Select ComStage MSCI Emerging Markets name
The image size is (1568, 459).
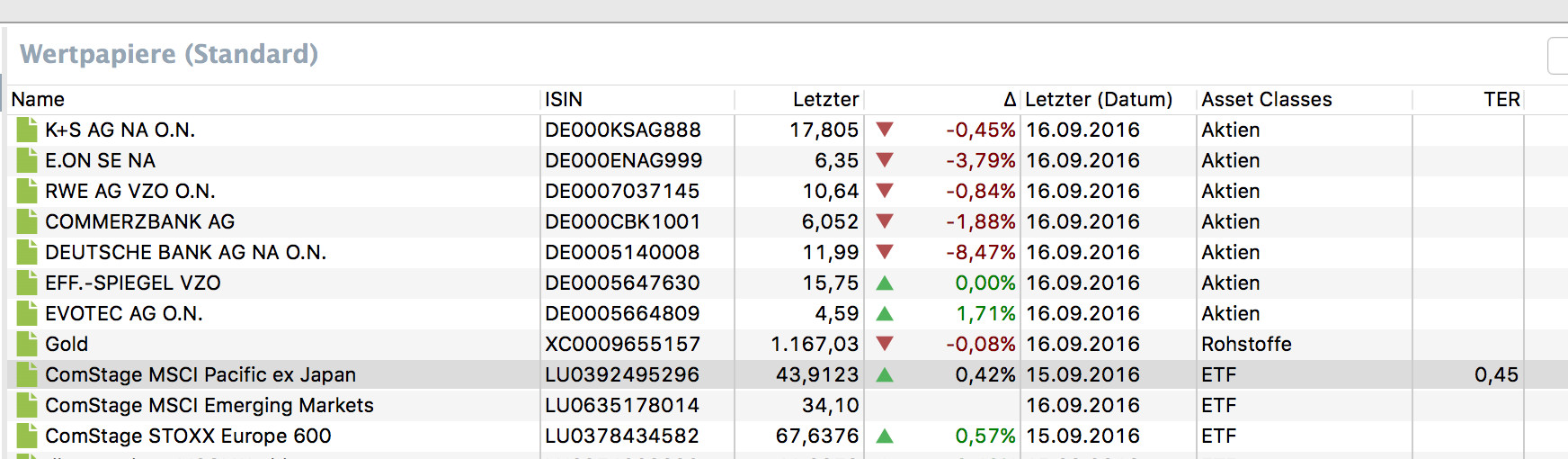[x=209, y=405]
